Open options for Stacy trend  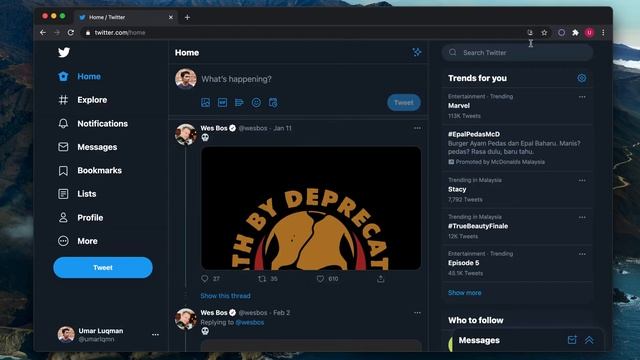tap(582, 180)
